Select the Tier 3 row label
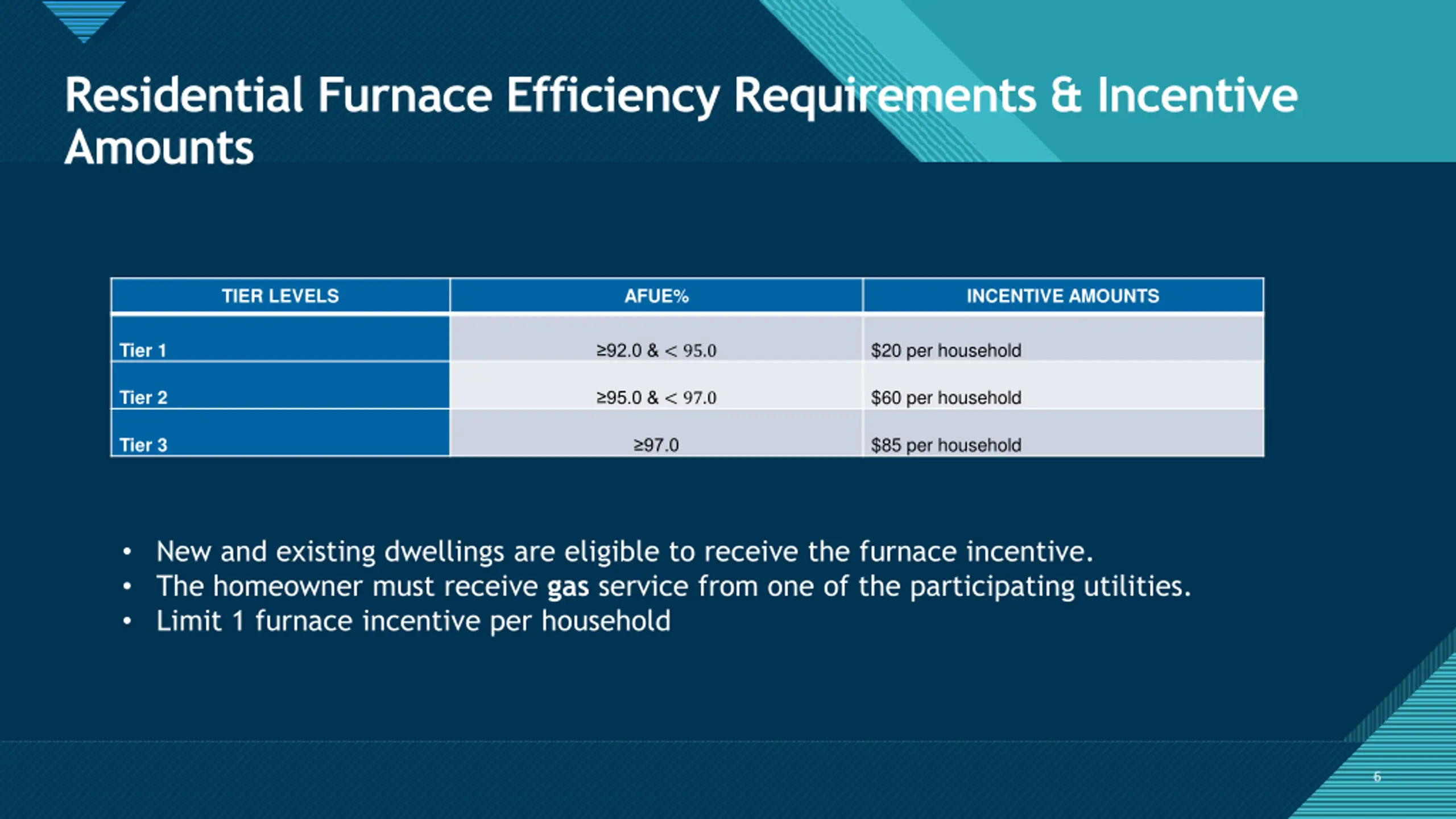1456x819 pixels. click(280, 433)
